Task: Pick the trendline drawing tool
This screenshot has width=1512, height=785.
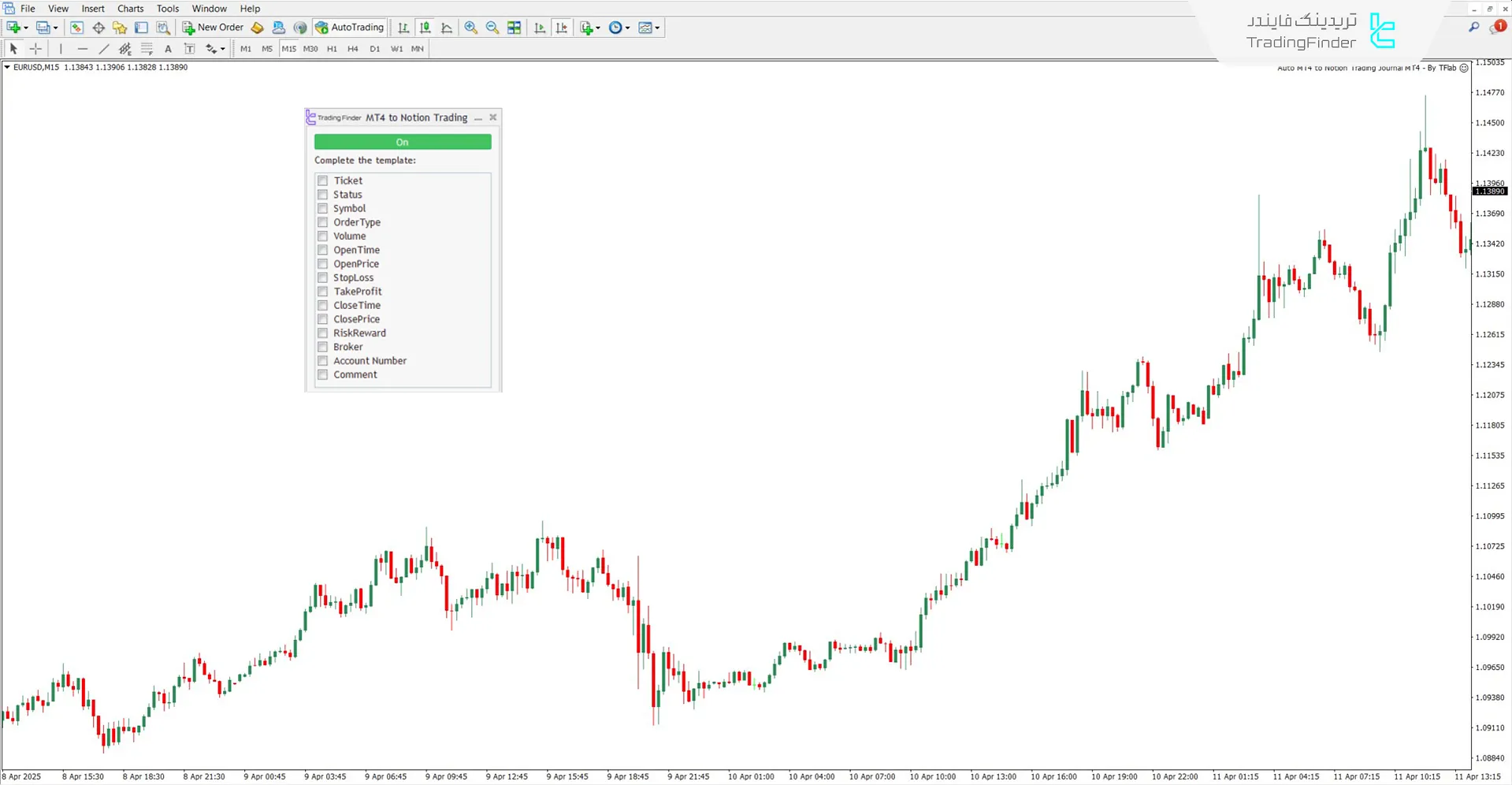Action: click(103, 49)
